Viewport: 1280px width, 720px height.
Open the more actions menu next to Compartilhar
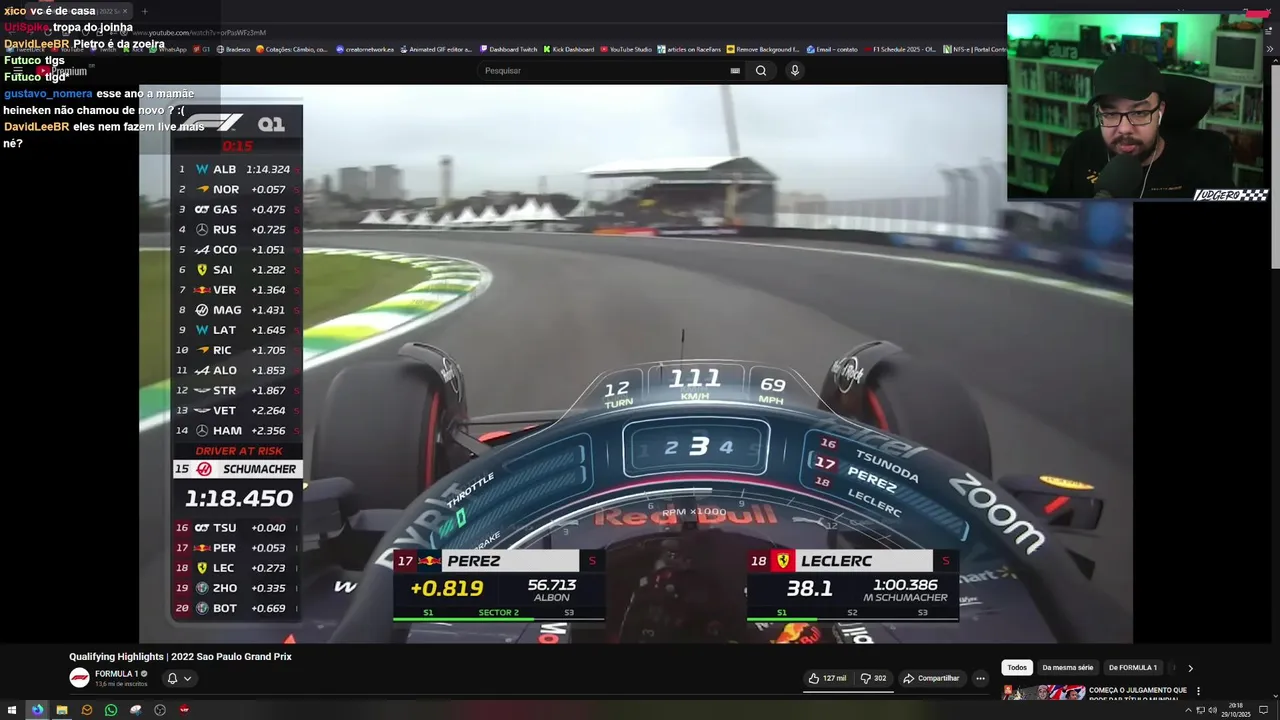tap(980, 678)
